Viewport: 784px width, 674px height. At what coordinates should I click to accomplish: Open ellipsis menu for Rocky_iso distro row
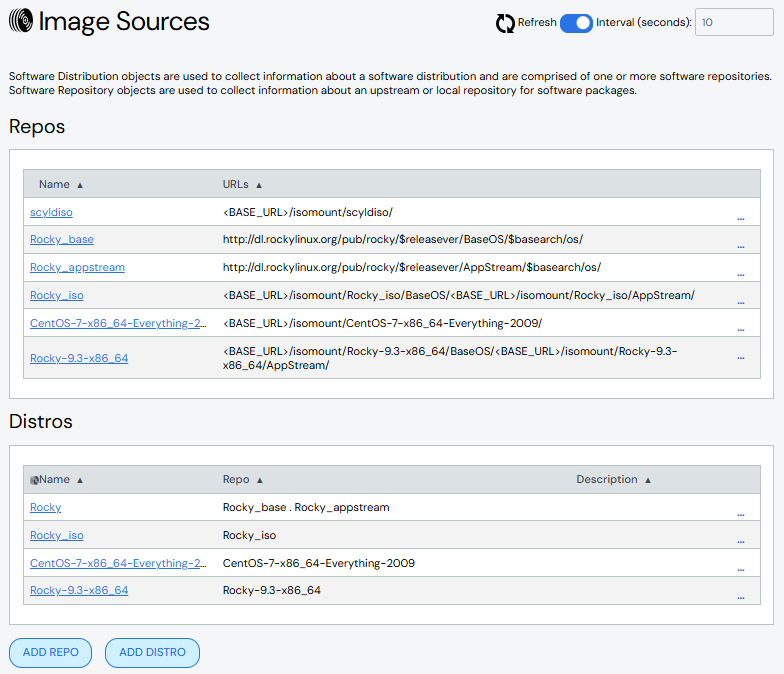click(x=740, y=542)
